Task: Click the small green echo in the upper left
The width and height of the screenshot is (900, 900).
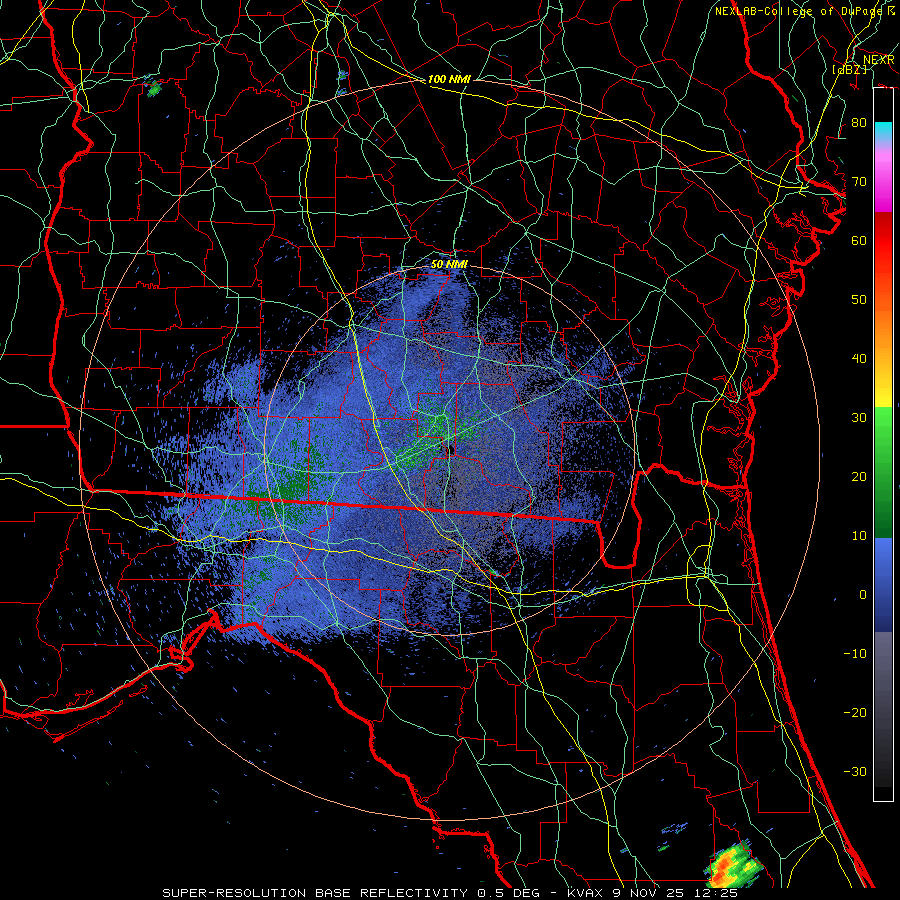Action: coord(154,89)
